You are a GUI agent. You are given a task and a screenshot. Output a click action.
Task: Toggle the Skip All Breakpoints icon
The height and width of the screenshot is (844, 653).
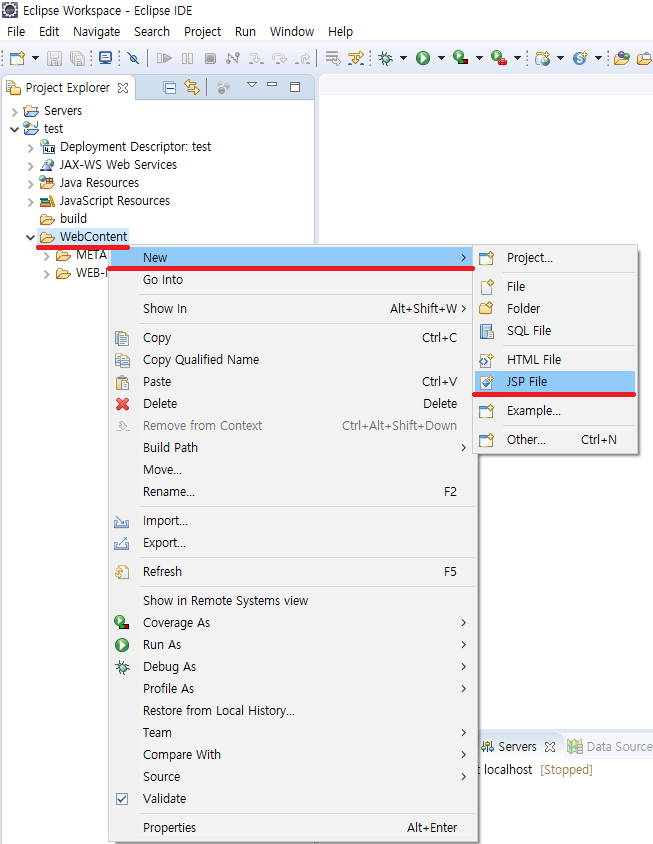point(132,58)
